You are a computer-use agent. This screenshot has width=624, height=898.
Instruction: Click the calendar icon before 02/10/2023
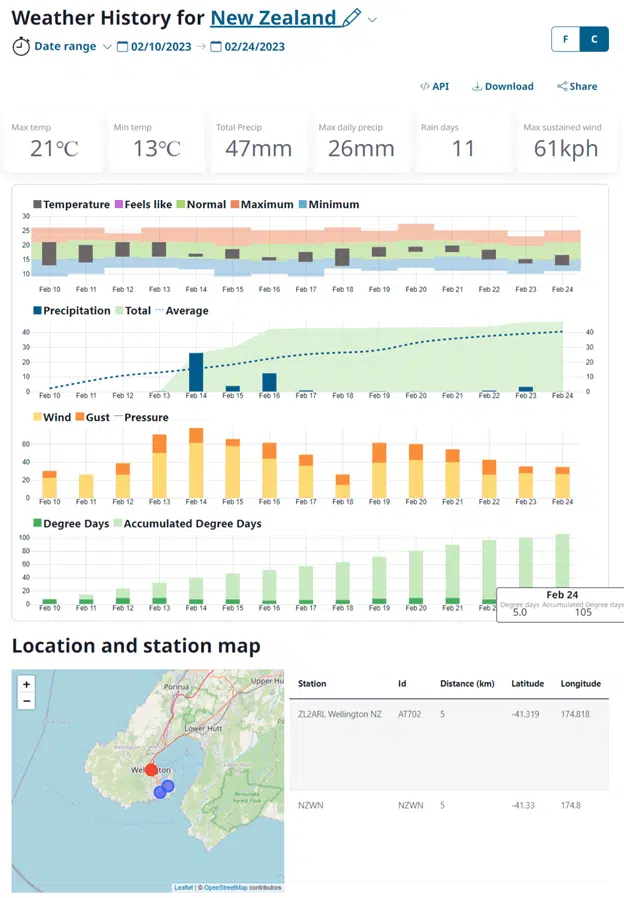122,46
